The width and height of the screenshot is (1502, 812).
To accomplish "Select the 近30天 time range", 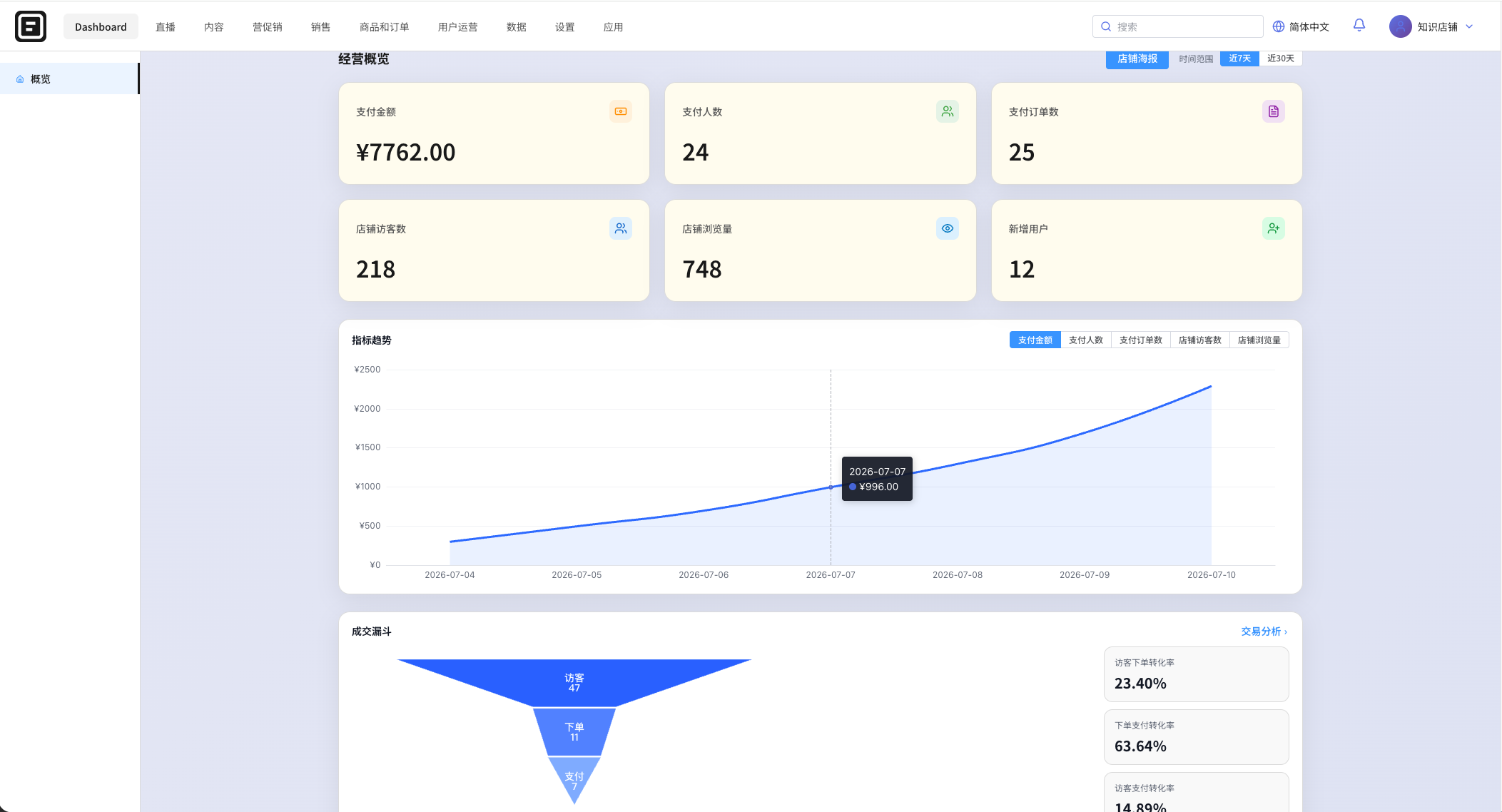I will coord(1281,59).
